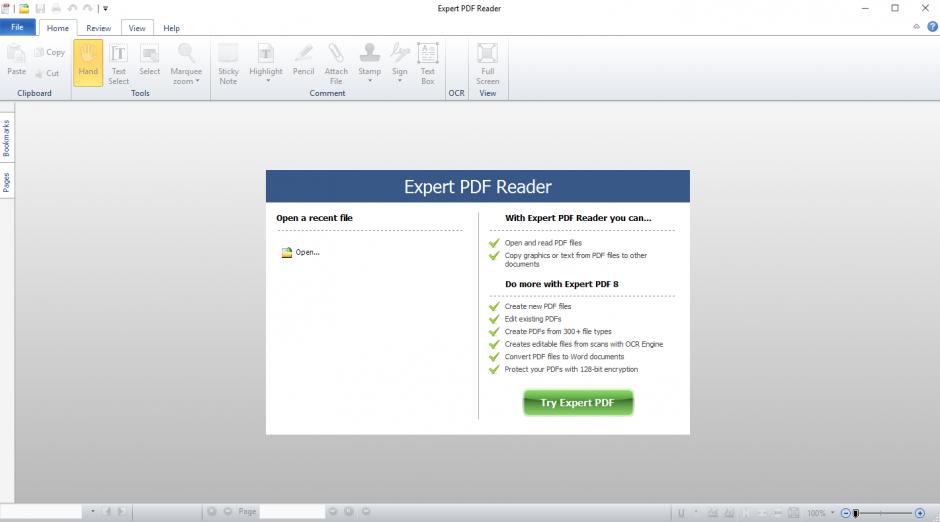Click "Open and read PDF files" text
The width and height of the screenshot is (940, 522).
(543, 243)
